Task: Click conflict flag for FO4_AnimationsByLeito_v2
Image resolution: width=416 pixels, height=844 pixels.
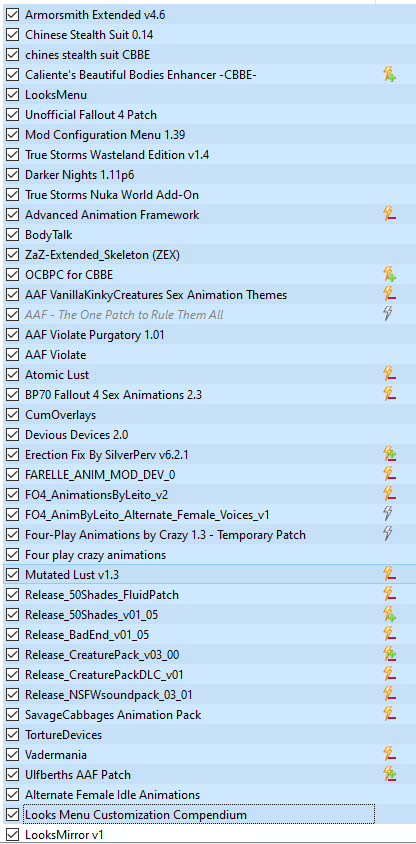Action: (x=390, y=494)
